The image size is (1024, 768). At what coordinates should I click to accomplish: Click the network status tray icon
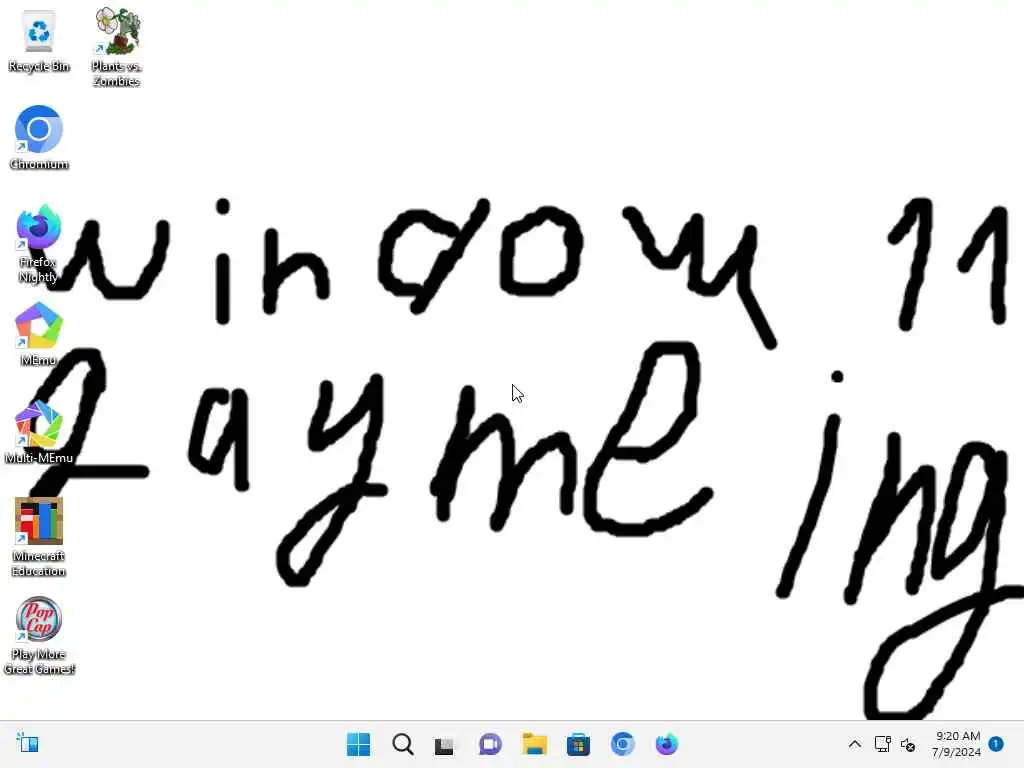(882, 744)
